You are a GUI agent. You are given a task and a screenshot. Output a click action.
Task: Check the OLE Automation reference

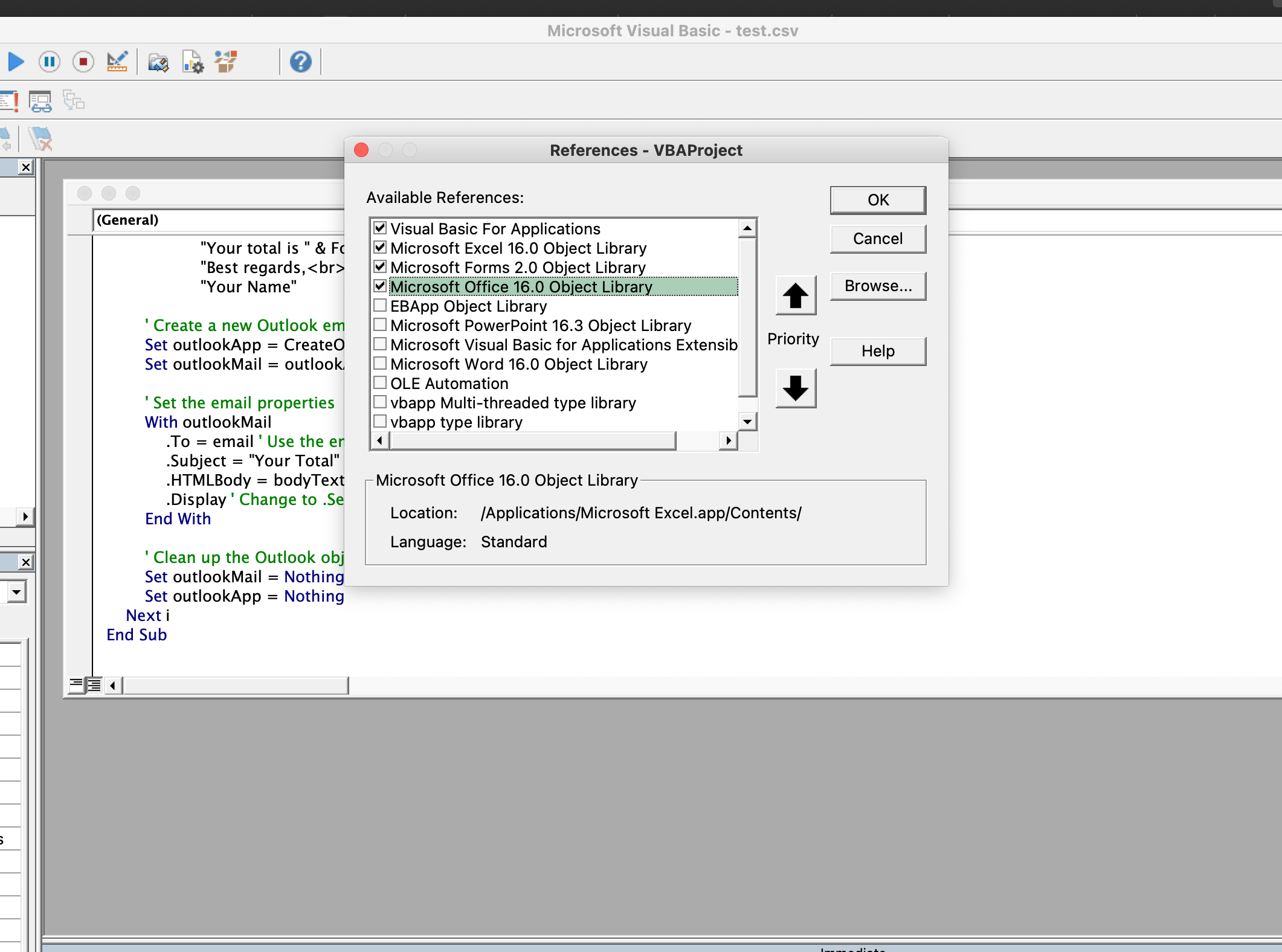380,383
